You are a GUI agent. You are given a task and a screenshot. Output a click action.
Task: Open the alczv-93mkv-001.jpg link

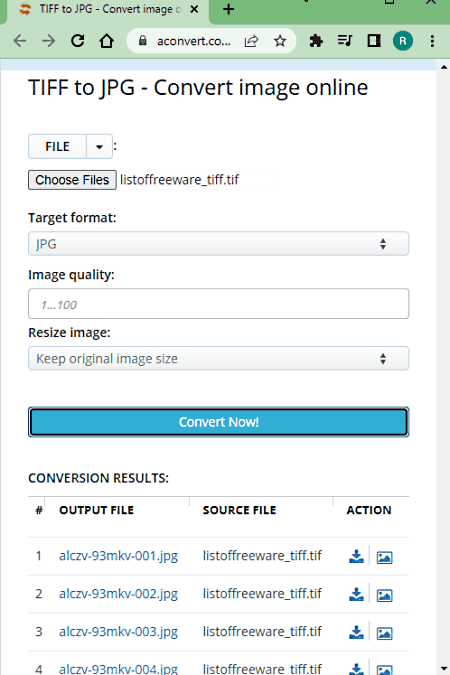pos(118,556)
